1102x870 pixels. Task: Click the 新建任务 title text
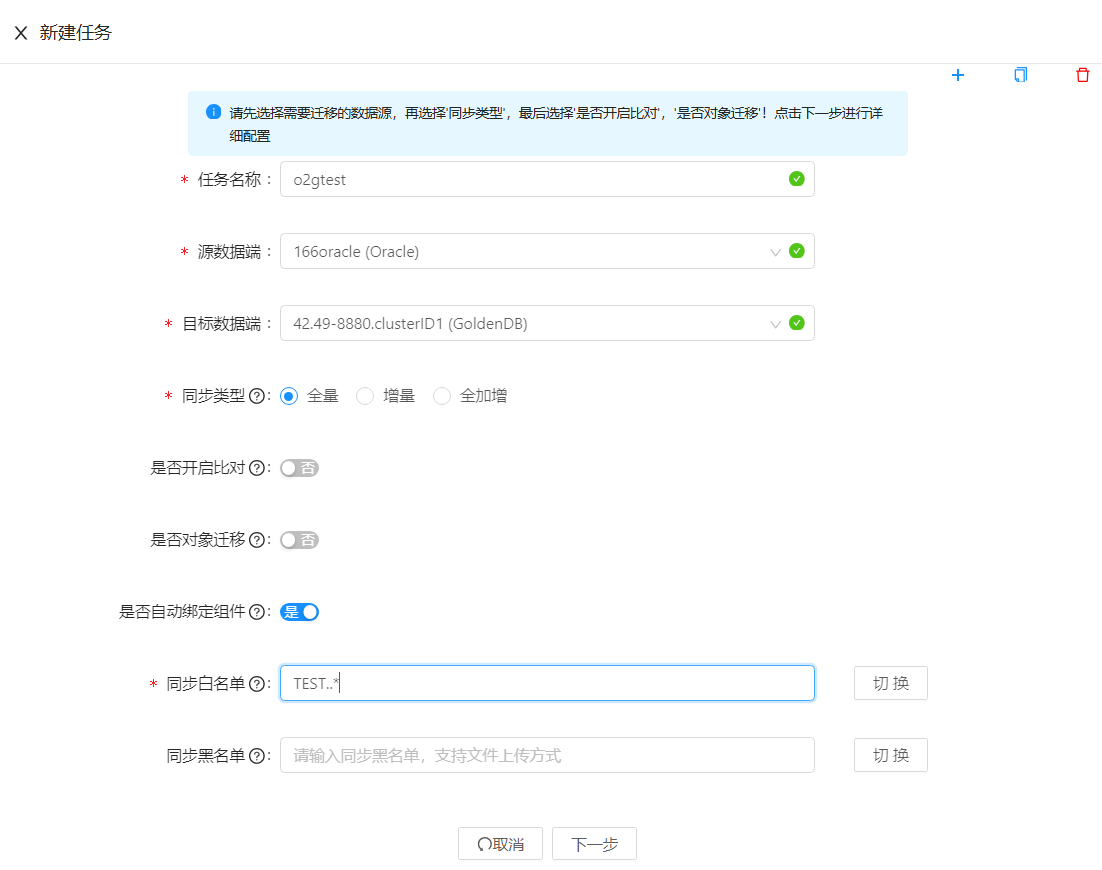pyautogui.click(x=75, y=32)
